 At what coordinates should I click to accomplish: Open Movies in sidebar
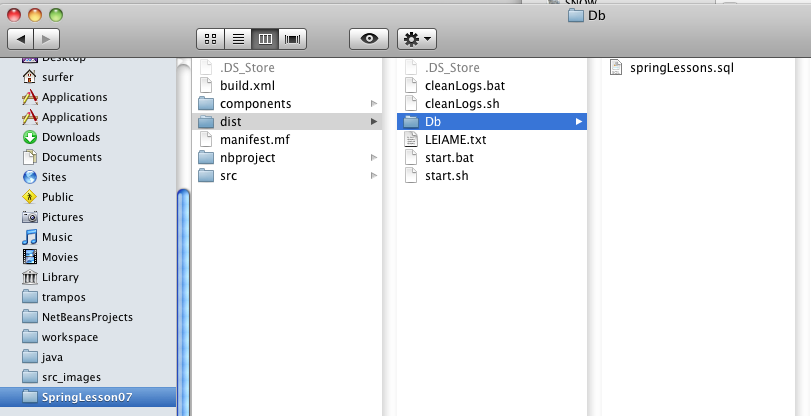(88, 257)
